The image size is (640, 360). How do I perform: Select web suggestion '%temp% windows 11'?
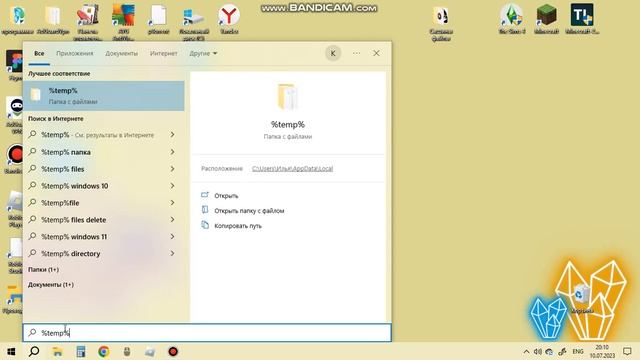click(x=74, y=237)
